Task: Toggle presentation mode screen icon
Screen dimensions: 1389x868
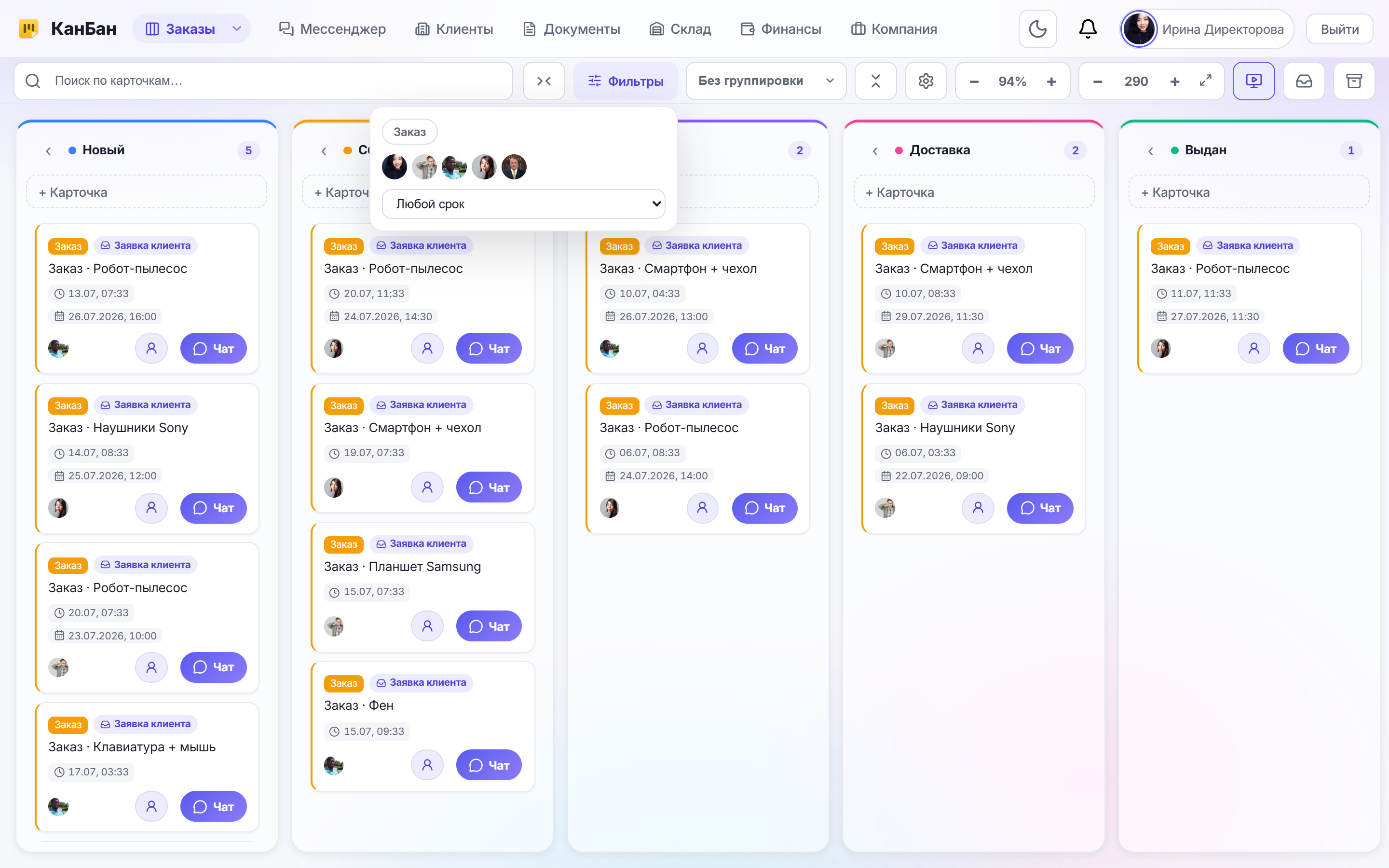Action: click(x=1253, y=81)
